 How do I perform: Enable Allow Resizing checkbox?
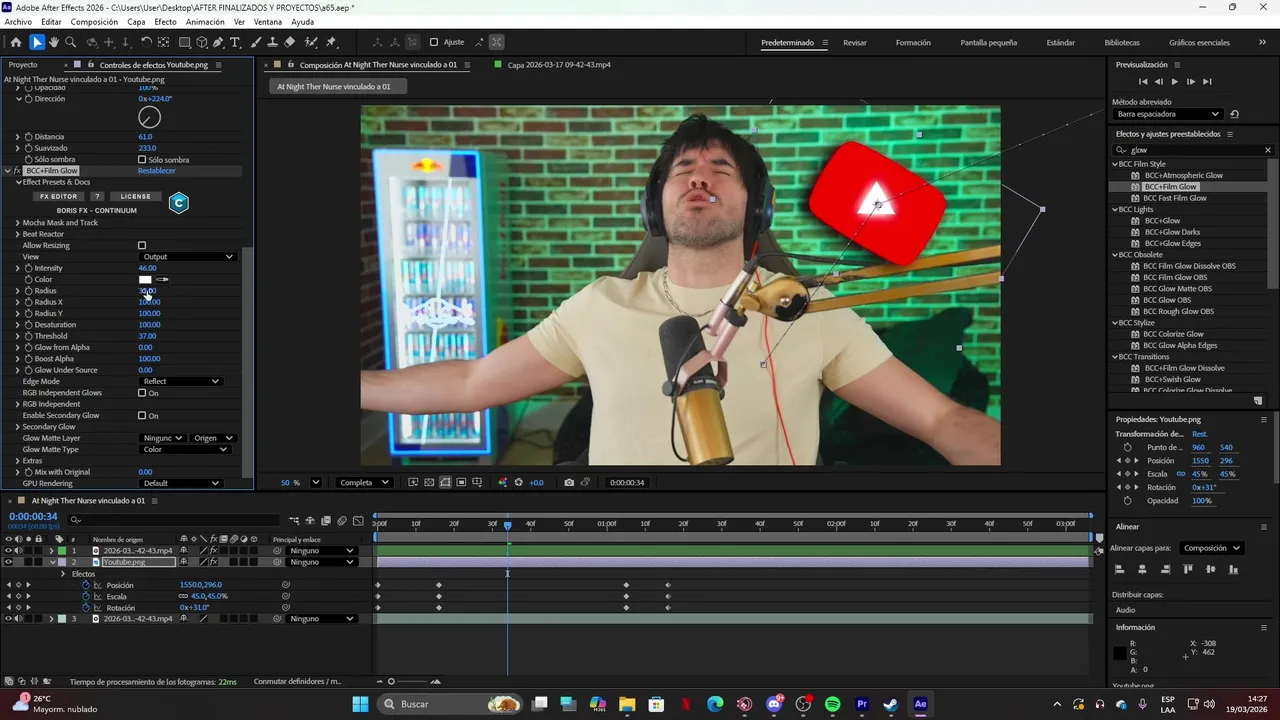point(142,245)
